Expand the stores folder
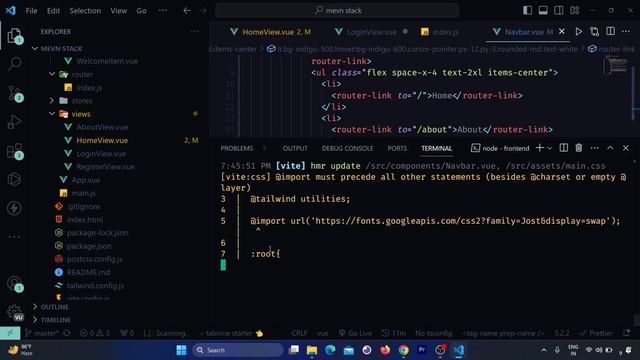Viewport: 640px width, 360px height. pos(52,100)
